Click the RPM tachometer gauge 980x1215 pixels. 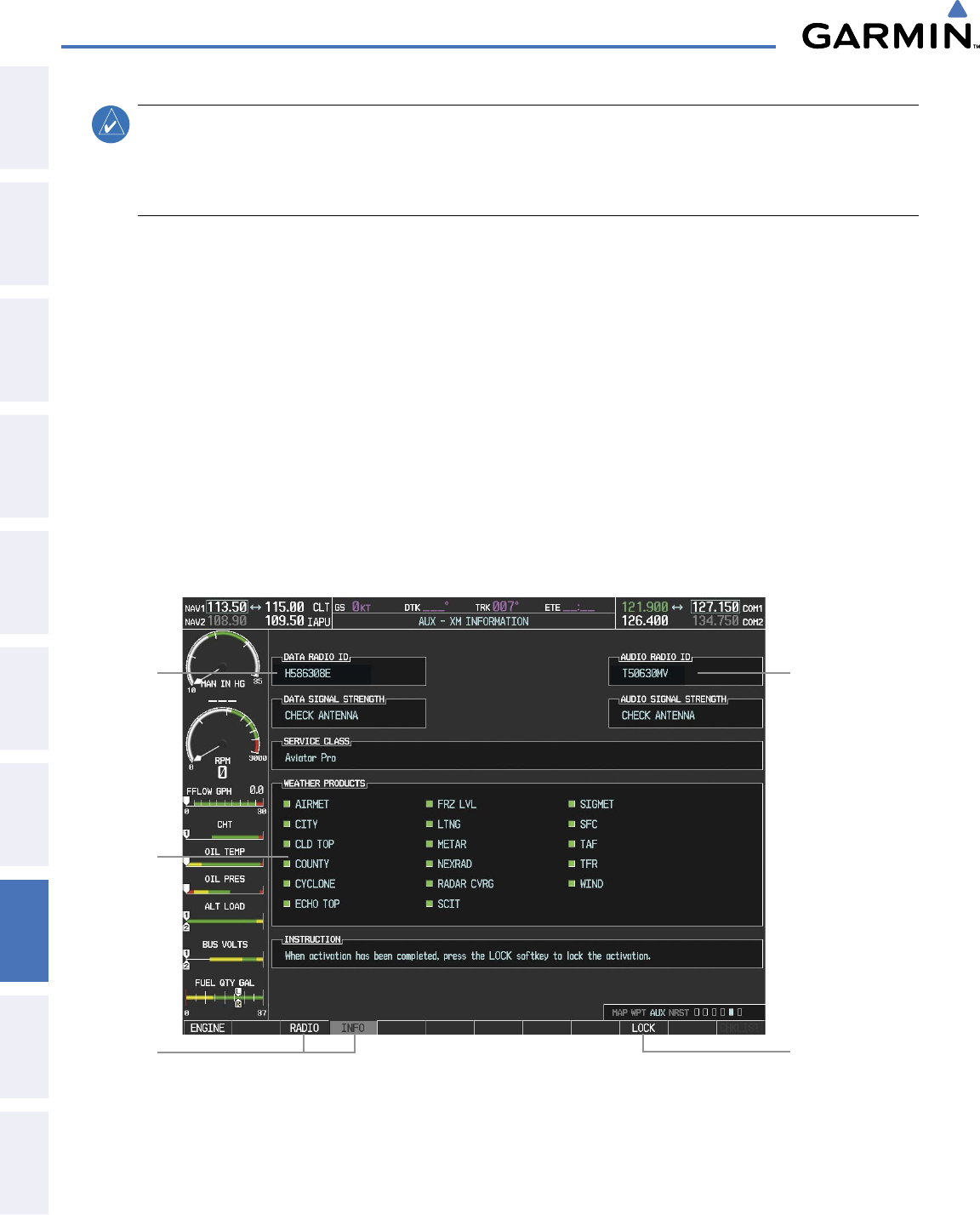tap(223, 739)
